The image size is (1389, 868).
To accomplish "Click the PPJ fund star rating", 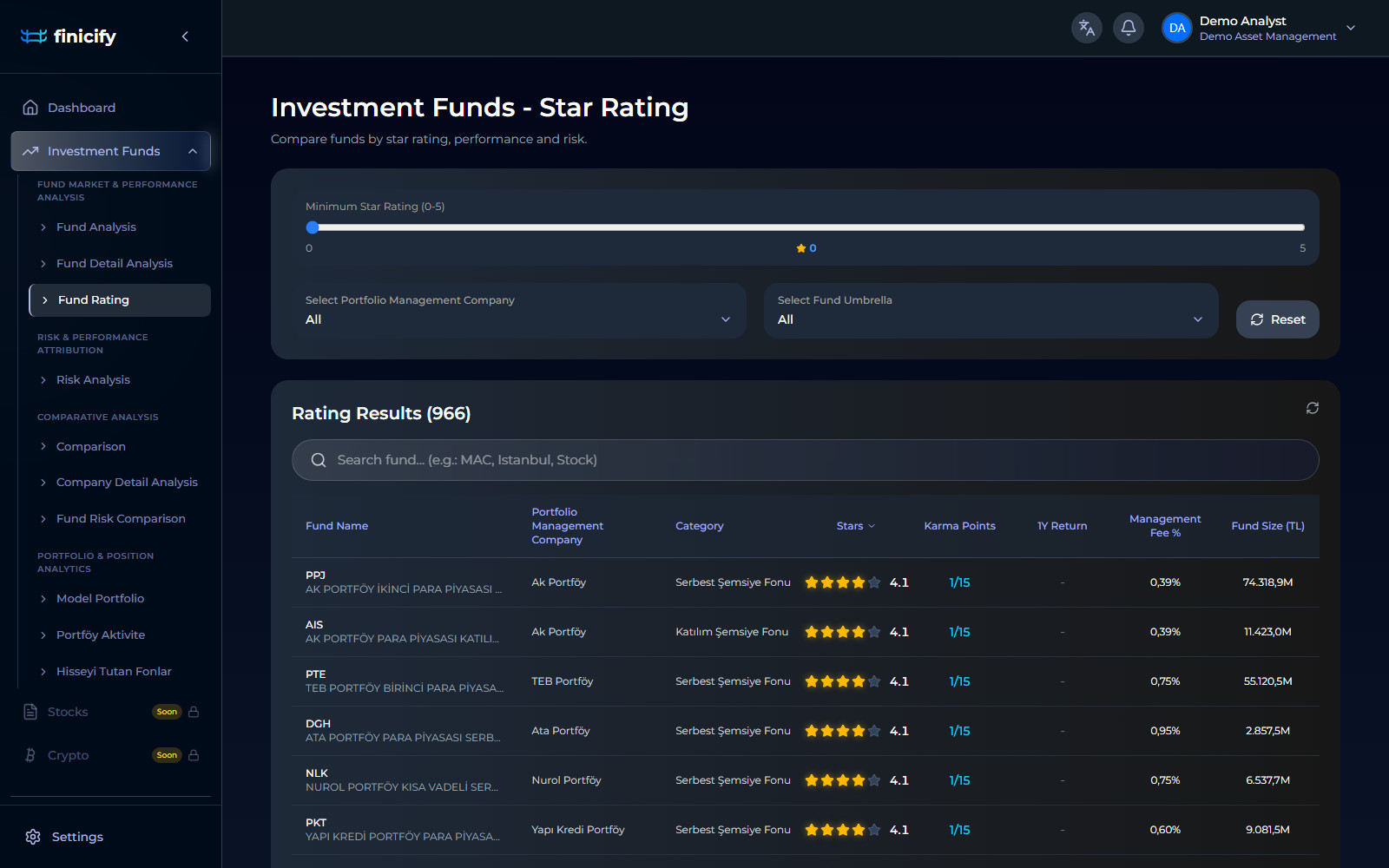I will tap(843, 582).
